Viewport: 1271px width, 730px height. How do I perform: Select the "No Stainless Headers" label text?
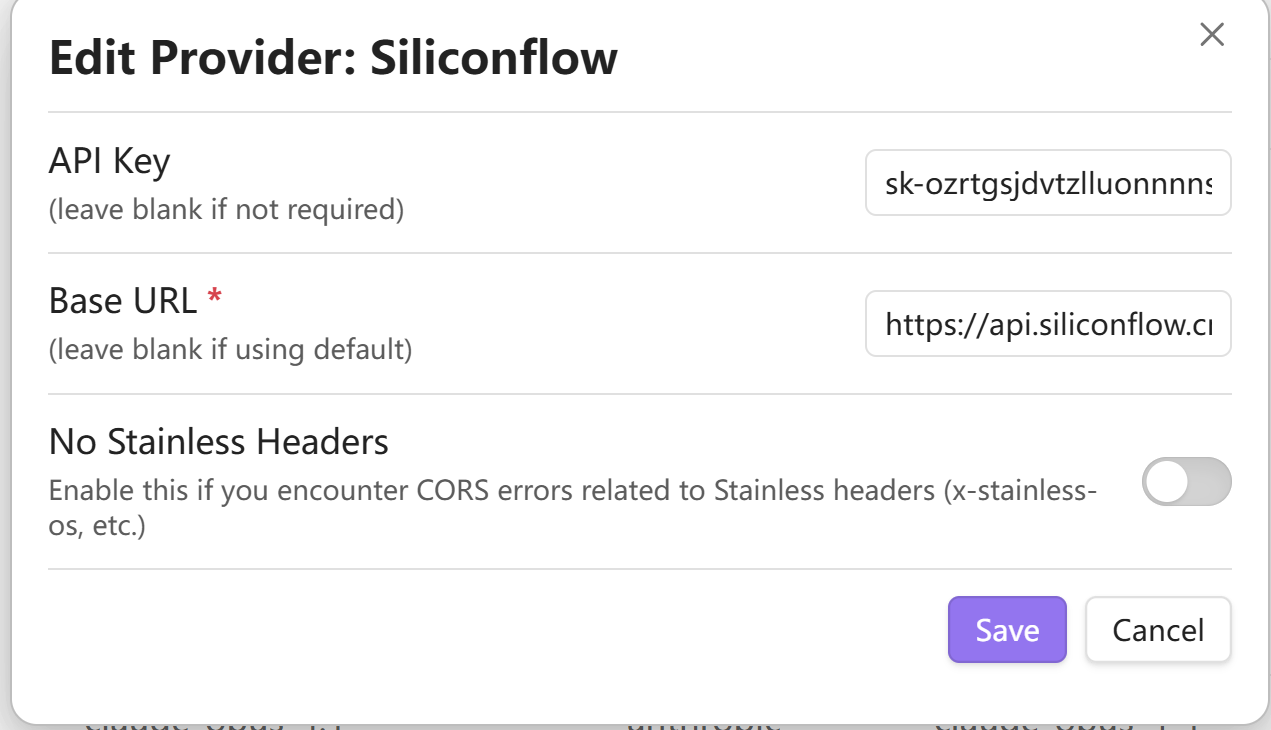coord(219,441)
